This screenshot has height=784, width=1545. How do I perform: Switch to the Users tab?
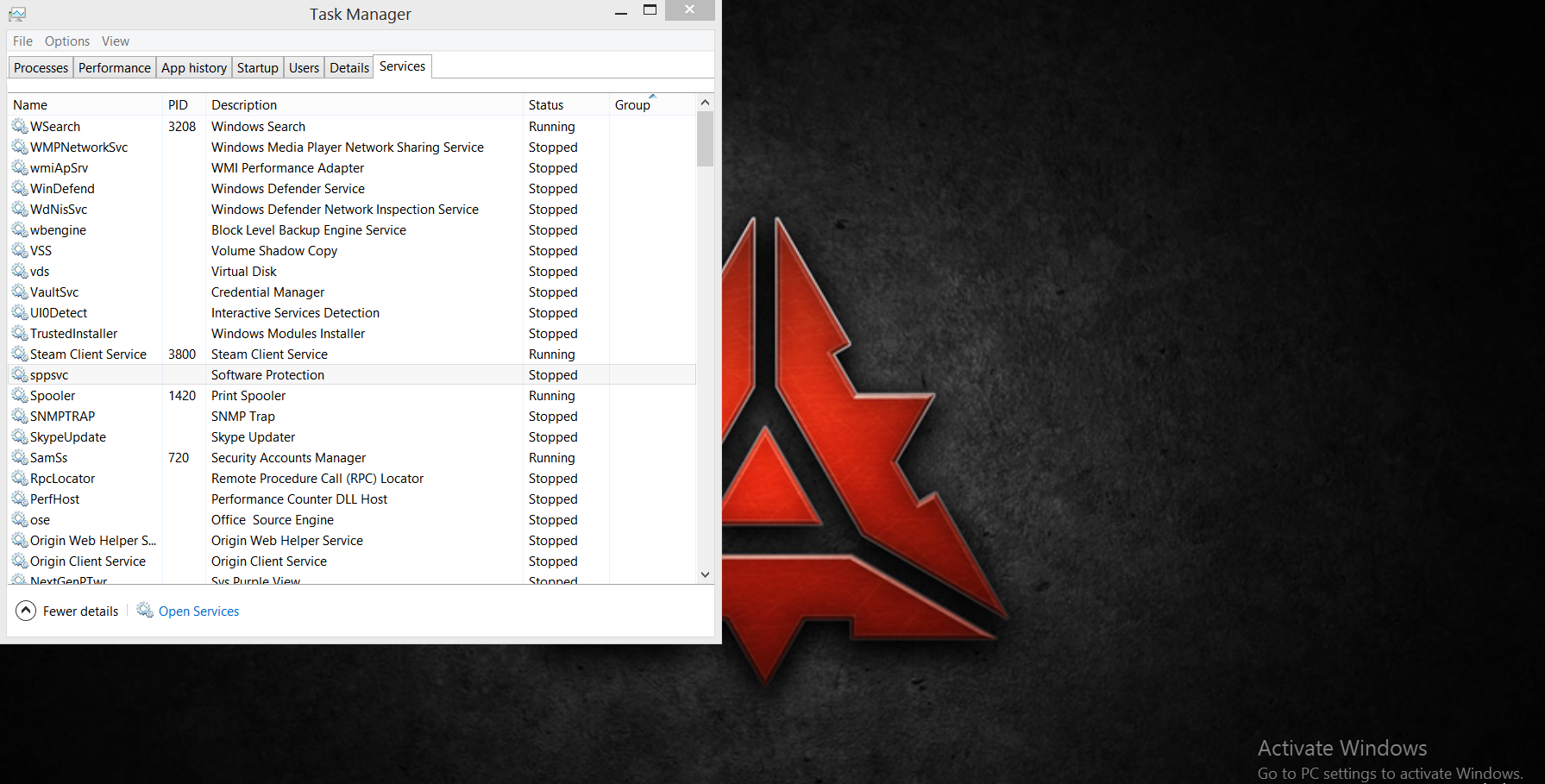[x=304, y=68]
